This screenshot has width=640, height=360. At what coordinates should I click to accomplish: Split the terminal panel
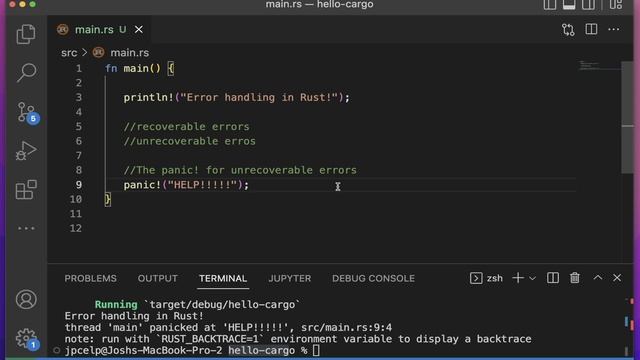[553, 278]
